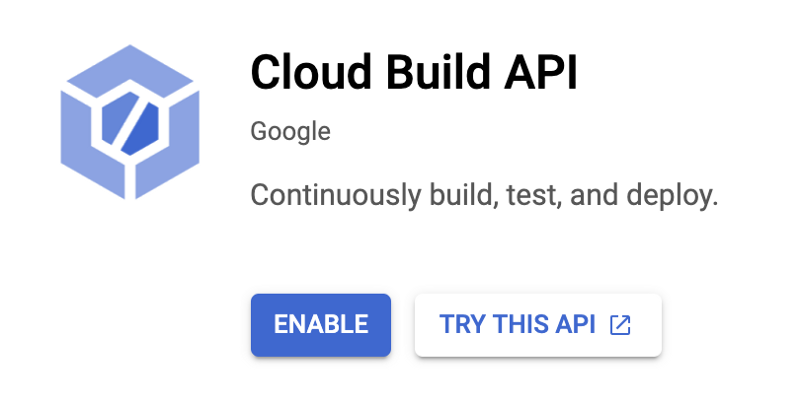
Task: Click the TRY THIS API text label
Action: 517,324
